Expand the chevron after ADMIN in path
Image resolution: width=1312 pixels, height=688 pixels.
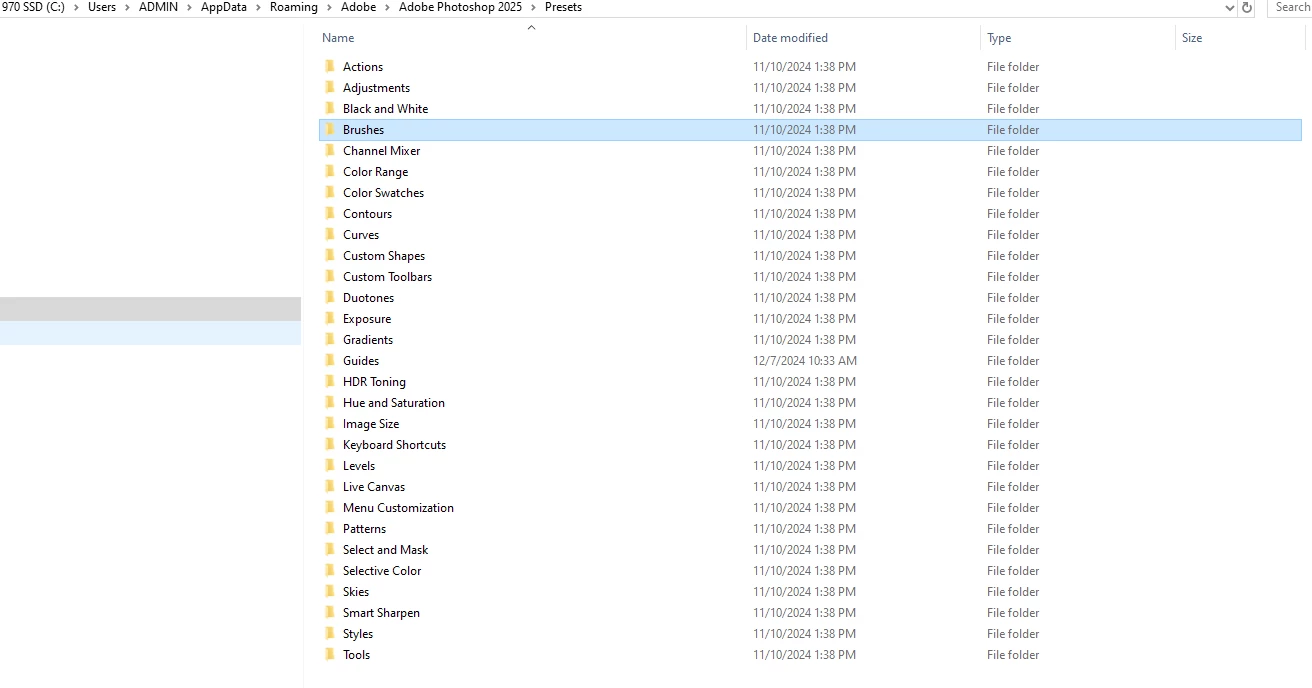[x=190, y=7]
